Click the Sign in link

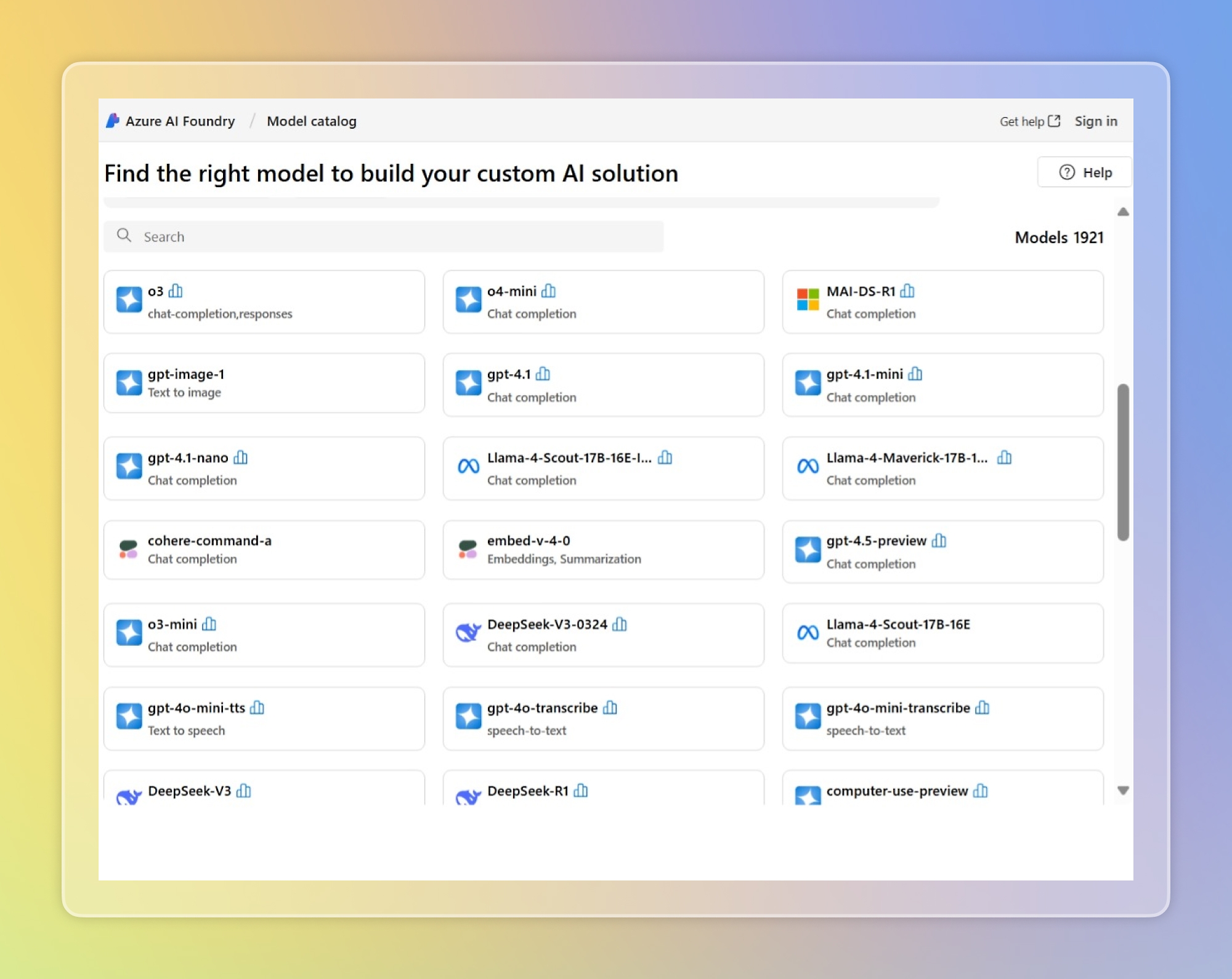(x=1095, y=121)
